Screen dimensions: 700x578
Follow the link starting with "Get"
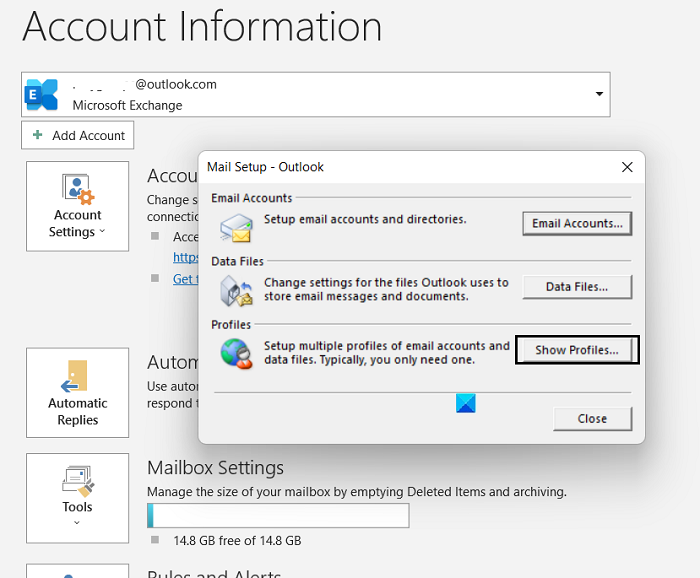click(184, 279)
